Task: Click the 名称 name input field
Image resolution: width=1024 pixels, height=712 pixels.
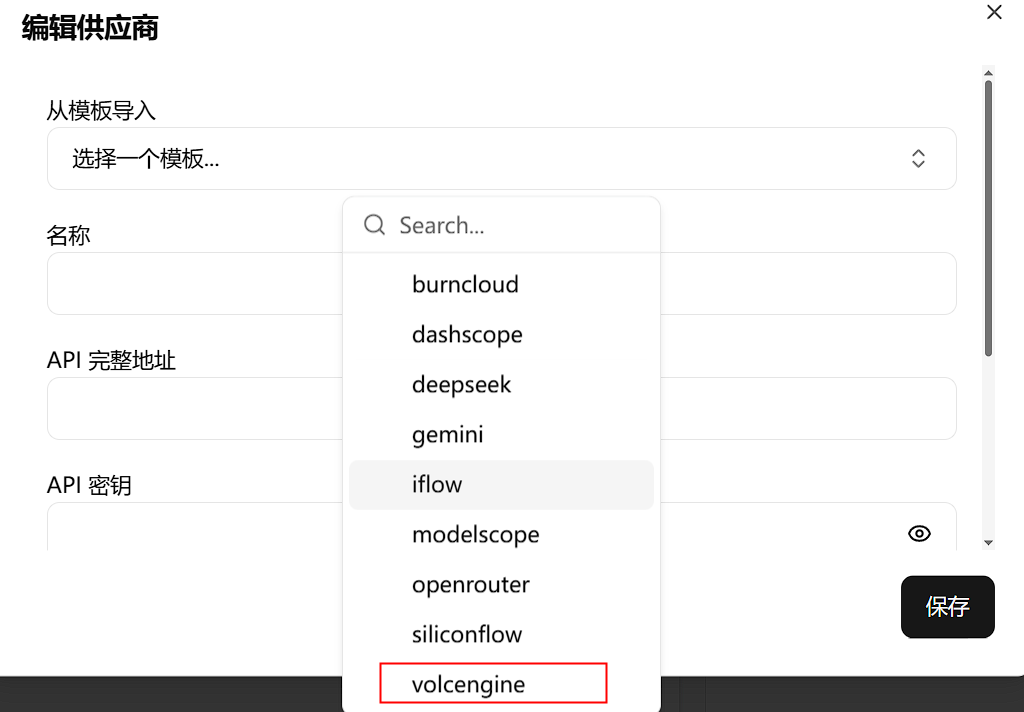Action: [x=190, y=283]
